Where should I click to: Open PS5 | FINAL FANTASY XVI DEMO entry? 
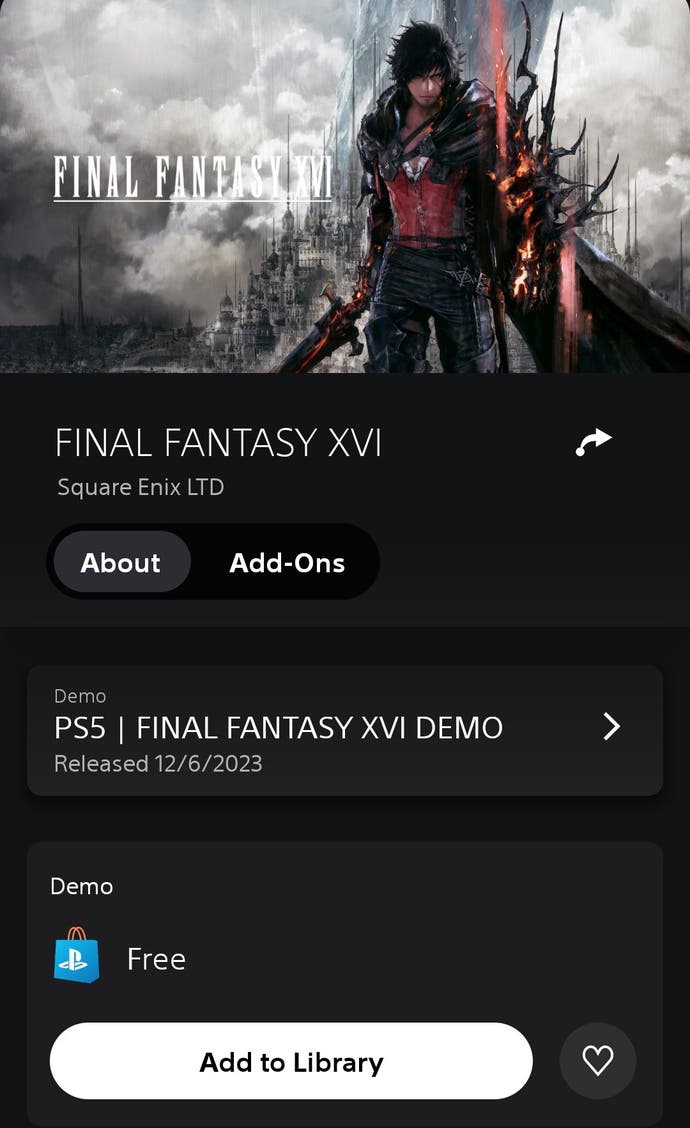click(345, 730)
